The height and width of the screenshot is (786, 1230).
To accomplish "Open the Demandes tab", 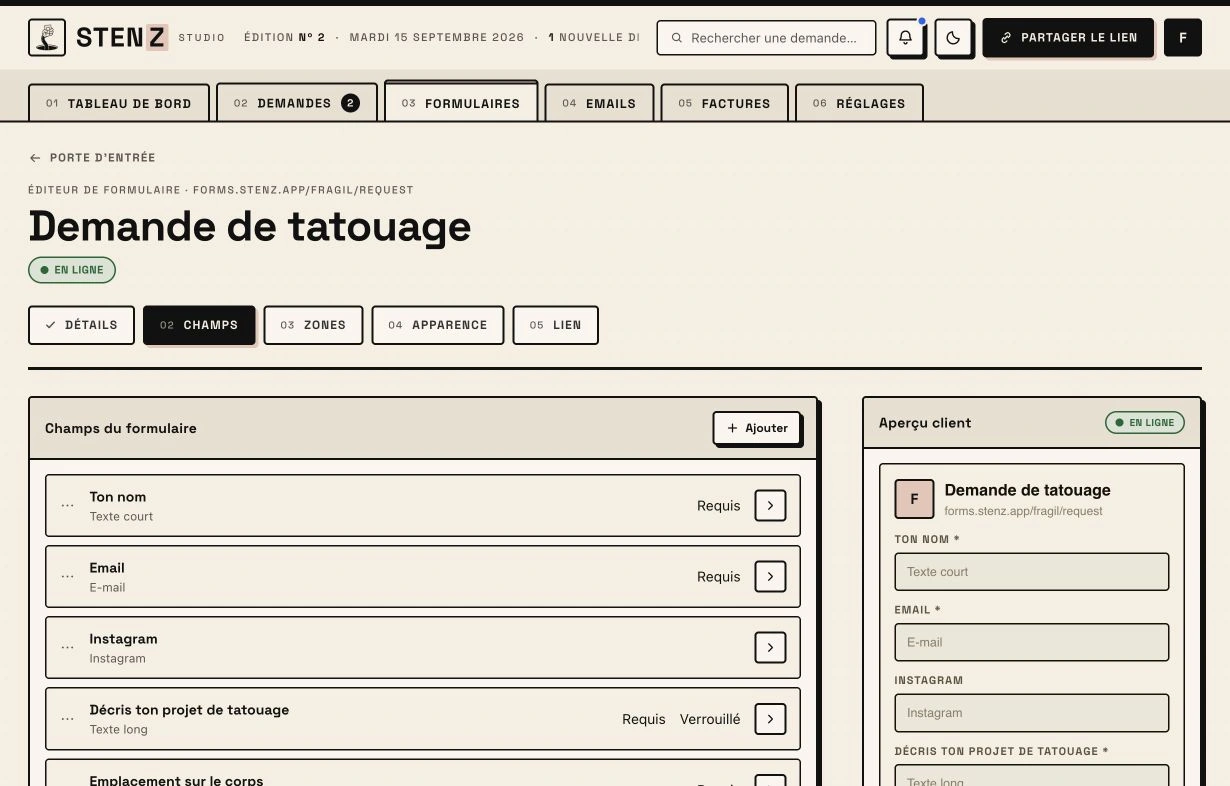I will [297, 103].
